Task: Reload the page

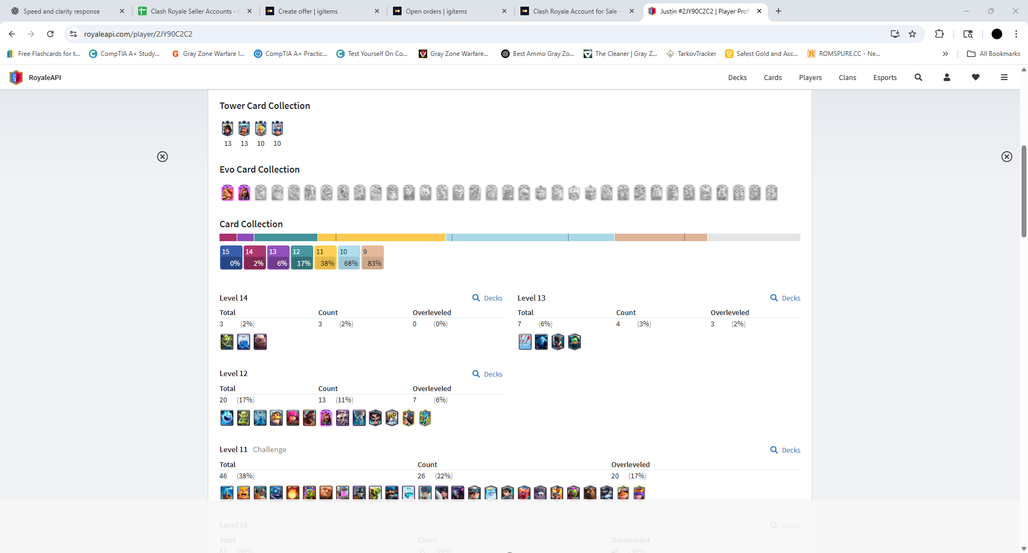Action: 50,34
